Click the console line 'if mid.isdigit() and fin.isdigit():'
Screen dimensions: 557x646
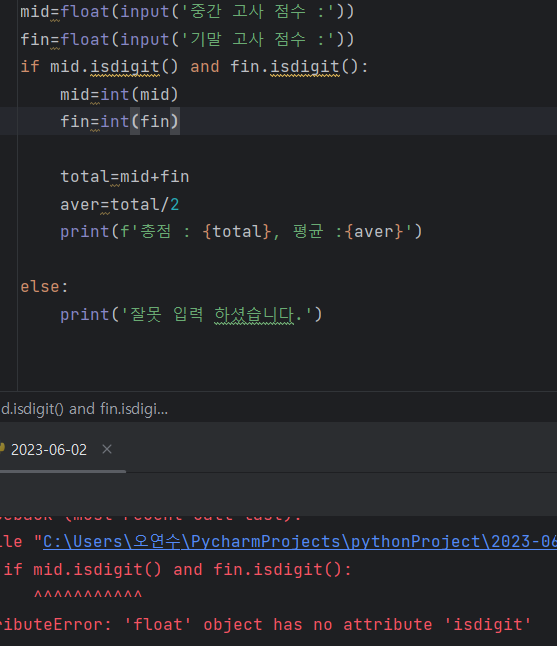tap(178, 569)
